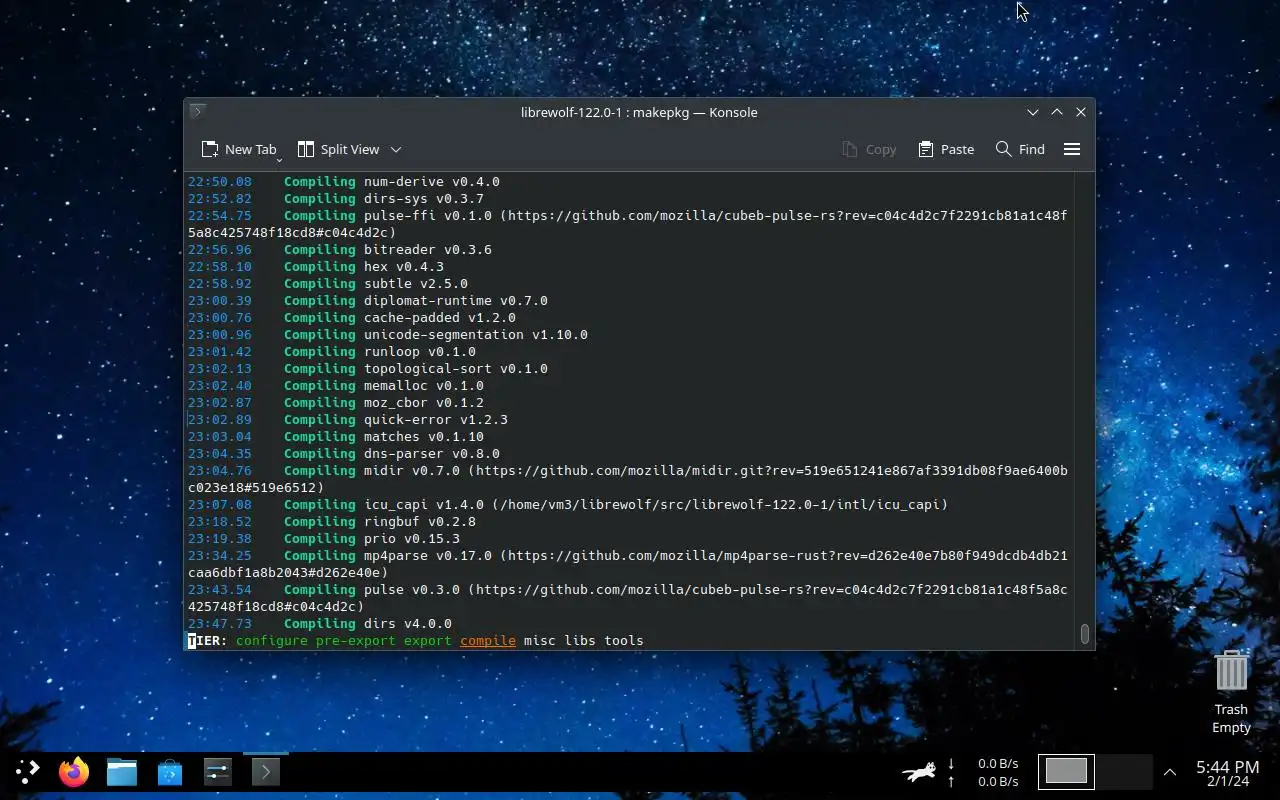This screenshot has height=800, width=1280.
Task: Click the misc tier text
Action: pos(540,640)
